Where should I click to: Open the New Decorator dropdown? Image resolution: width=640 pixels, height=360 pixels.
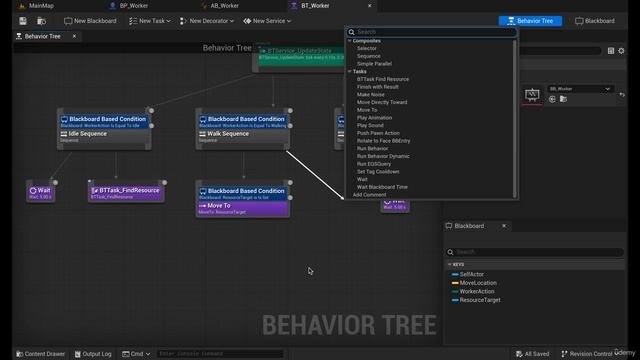coord(207,21)
